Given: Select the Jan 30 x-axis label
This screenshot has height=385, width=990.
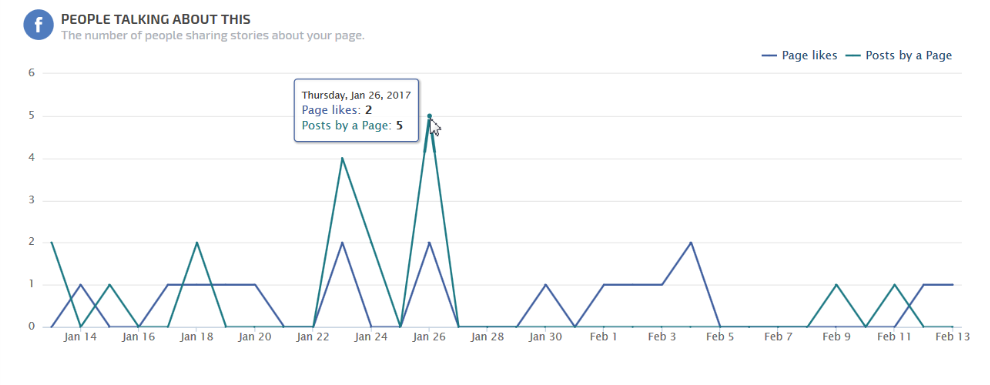Looking at the screenshot, I should click(x=546, y=338).
